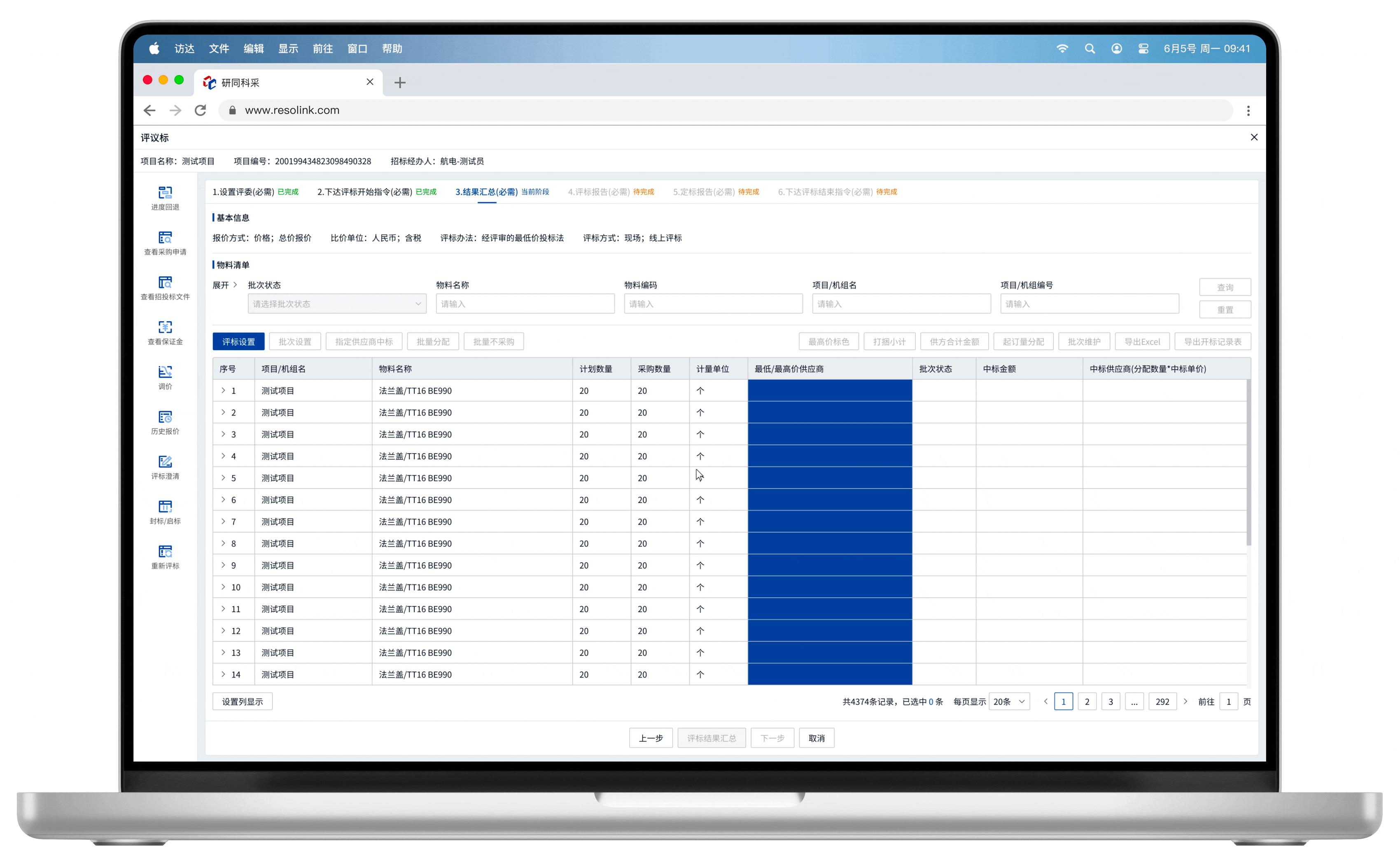Click the 上一步 button

[x=651, y=738]
